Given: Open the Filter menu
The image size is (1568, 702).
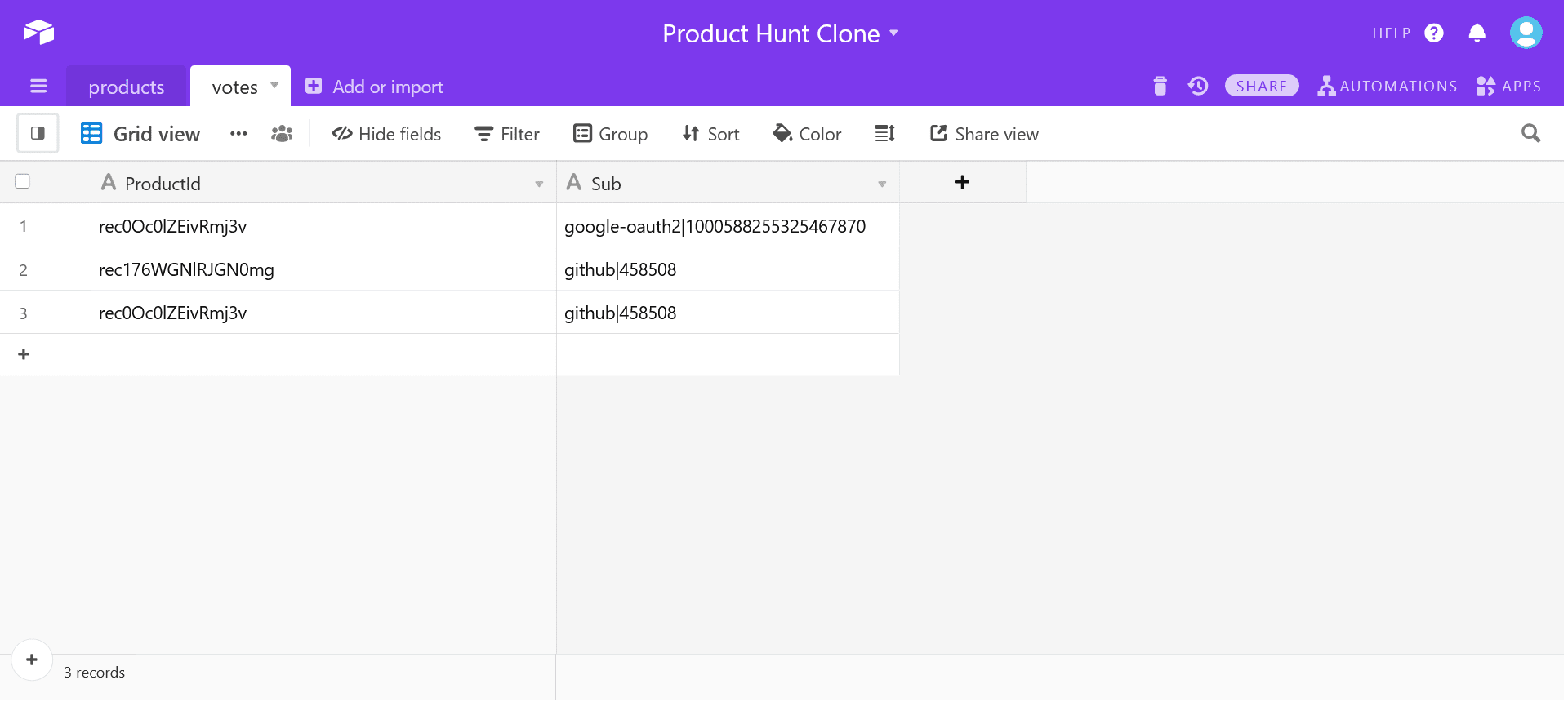Looking at the screenshot, I should [x=507, y=134].
